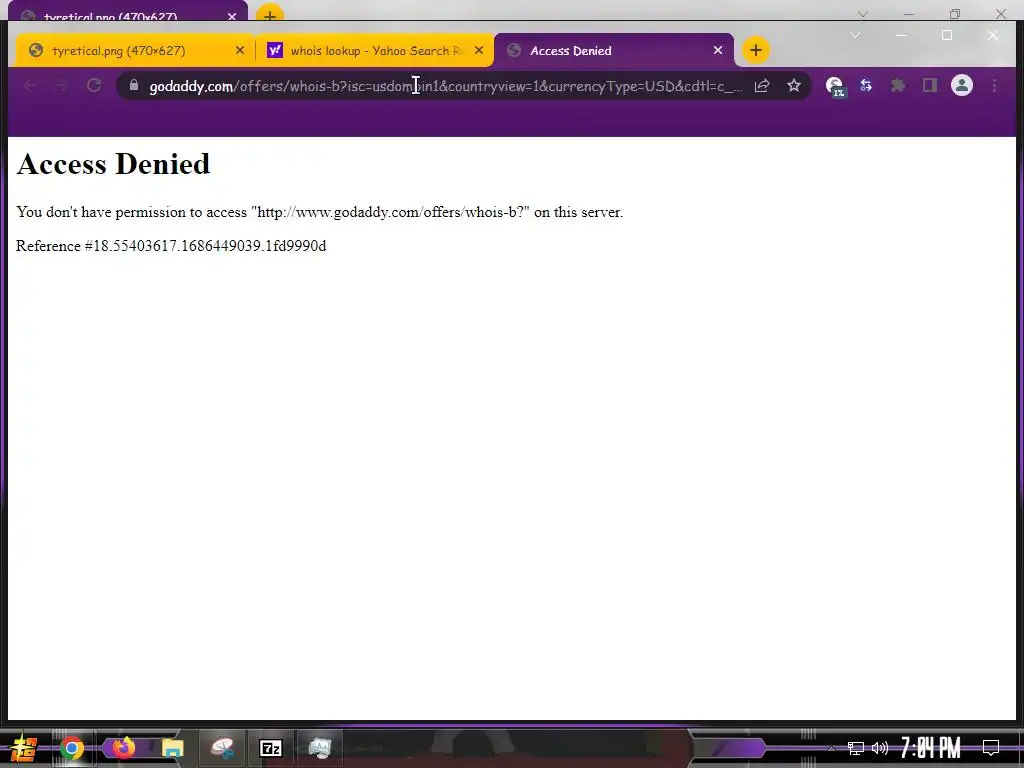
Task: Expand tab search chevron in background window
Action: 863,14
